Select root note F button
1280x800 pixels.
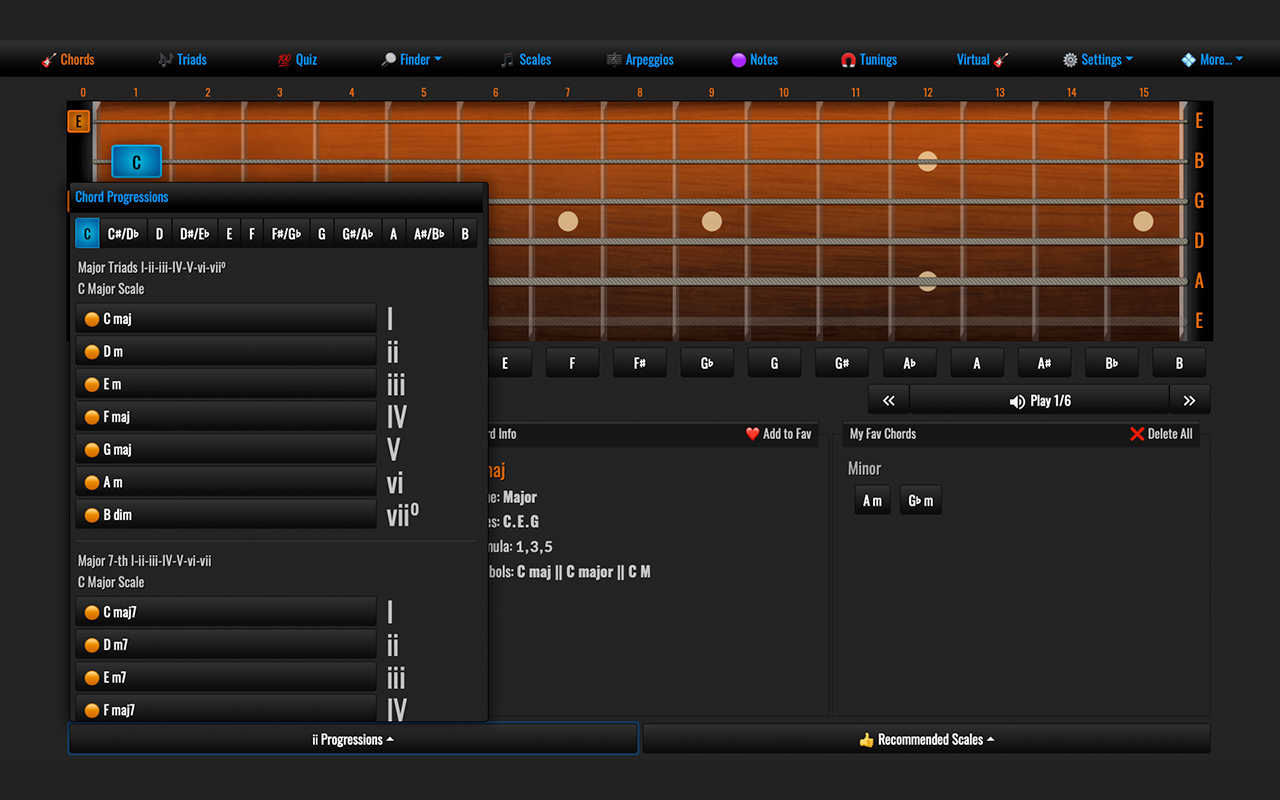tap(572, 363)
